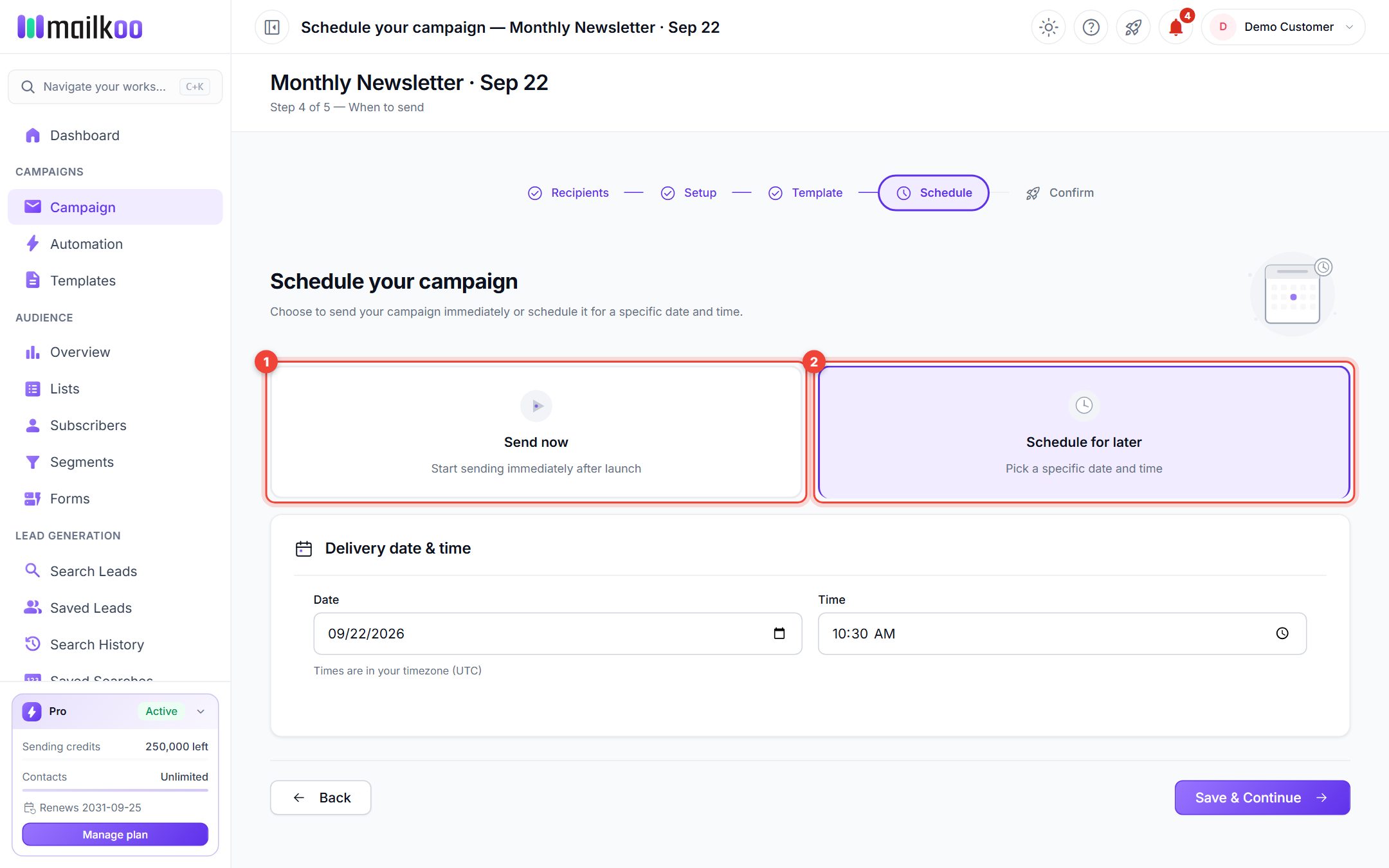The image size is (1389, 868).
Task: Click the "Times are in your timezone (UTC)" note
Action: click(397, 671)
